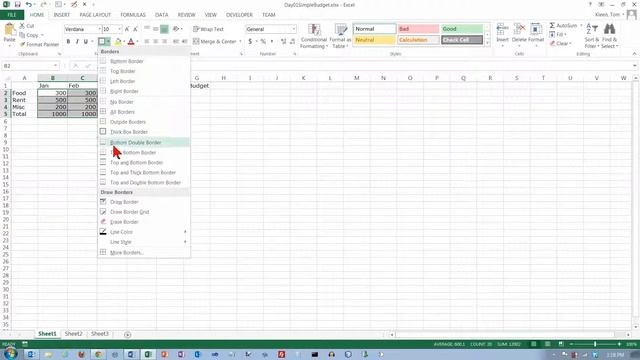
Task: Click the accounting dollar format icon
Action: [x=250, y=41]
